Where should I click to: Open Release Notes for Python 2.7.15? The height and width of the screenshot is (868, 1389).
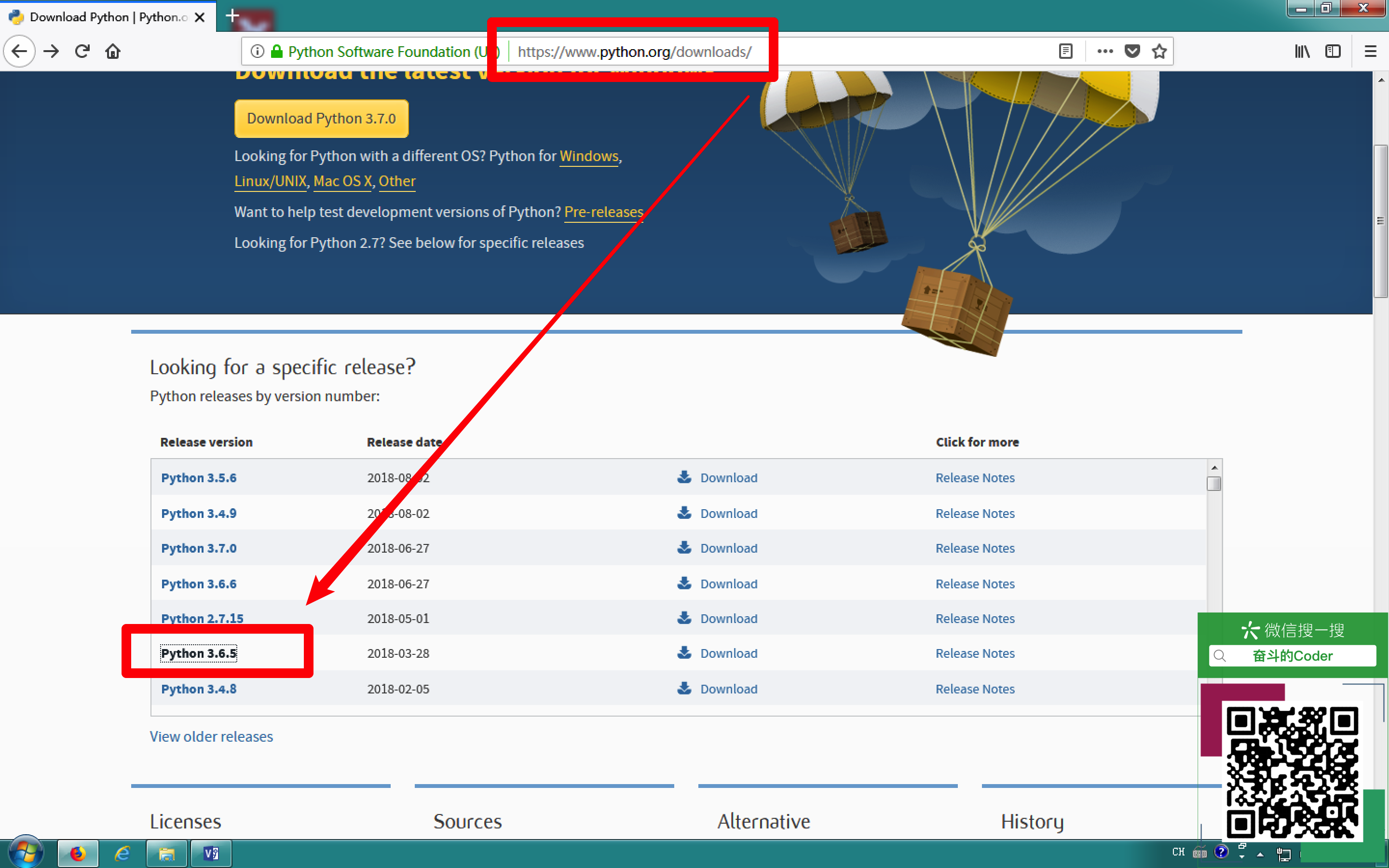click(975, 618)
